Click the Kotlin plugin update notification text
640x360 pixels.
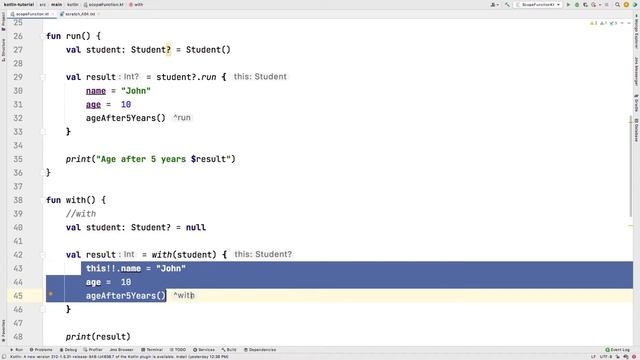pyautogui.click(x=119, y=357)
